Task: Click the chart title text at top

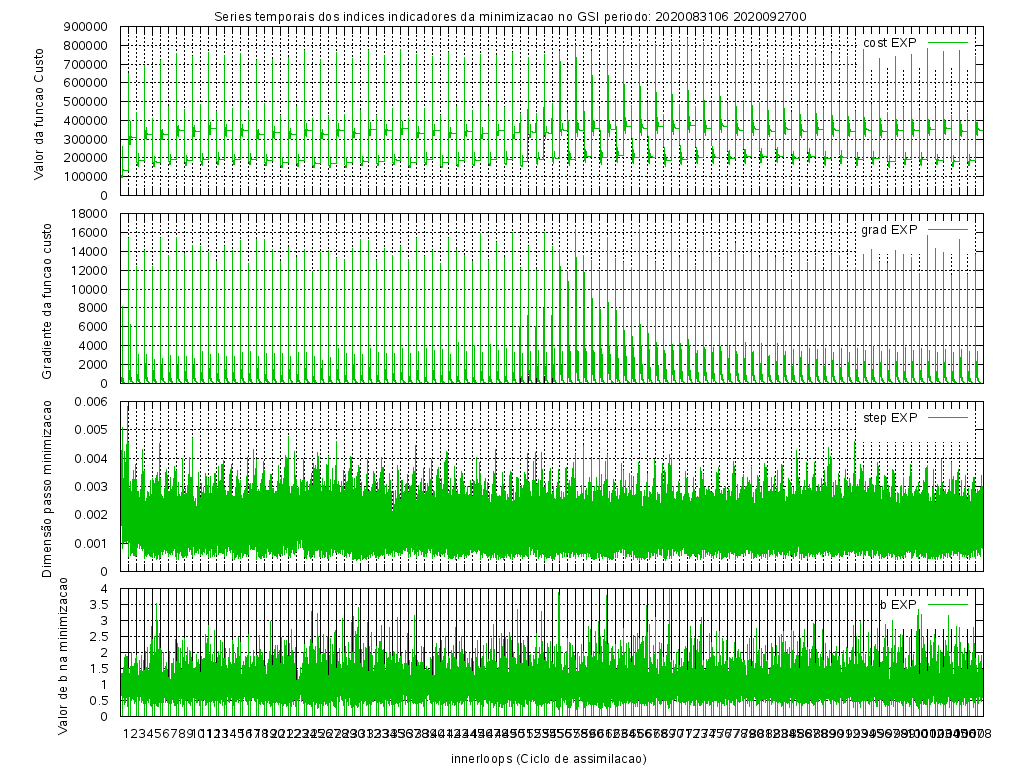Action: point(511,16)
